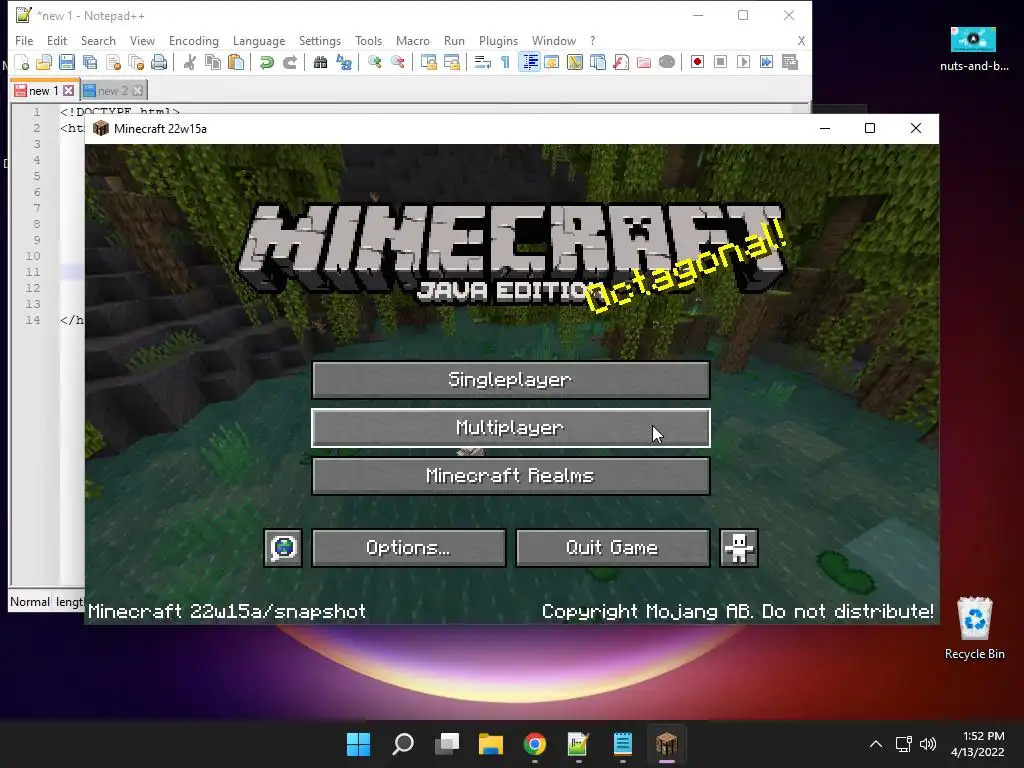Screen dimensions: 1024x768
Task: Toggle file monitoring (tail -f) icon
Action: [x=667, y=62]
